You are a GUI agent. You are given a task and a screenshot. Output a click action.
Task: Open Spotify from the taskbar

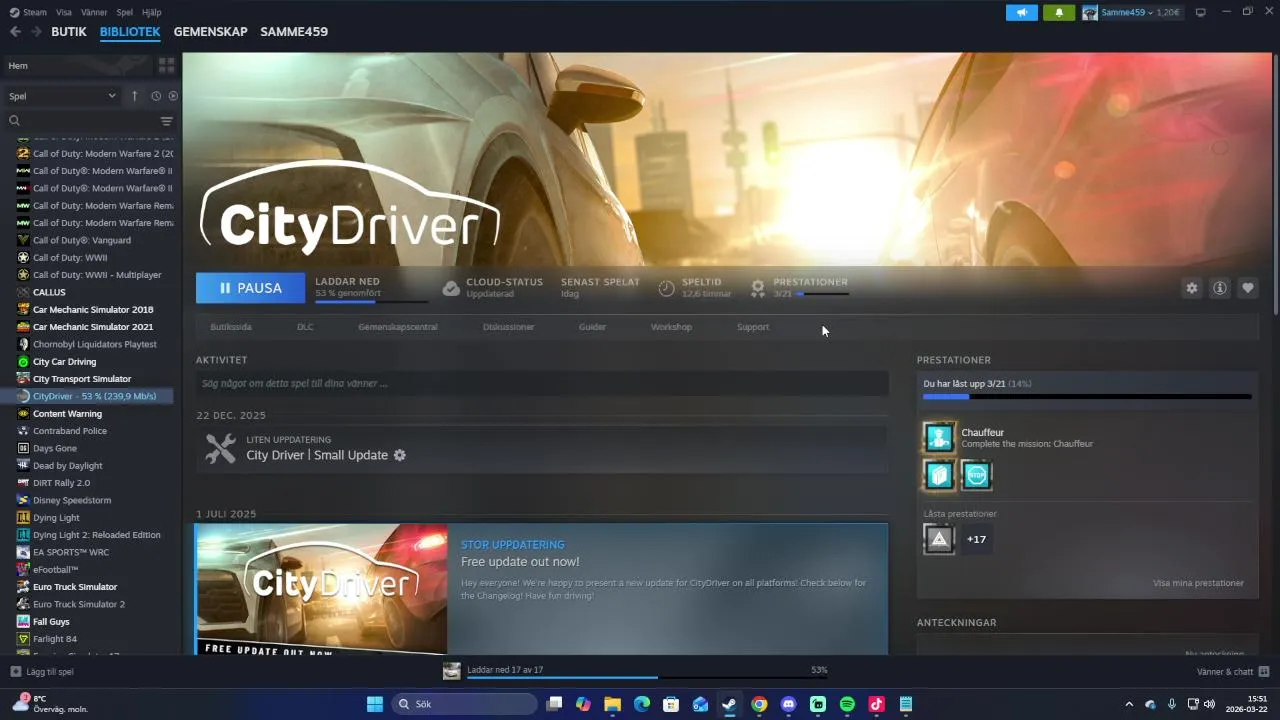(847, 704)
